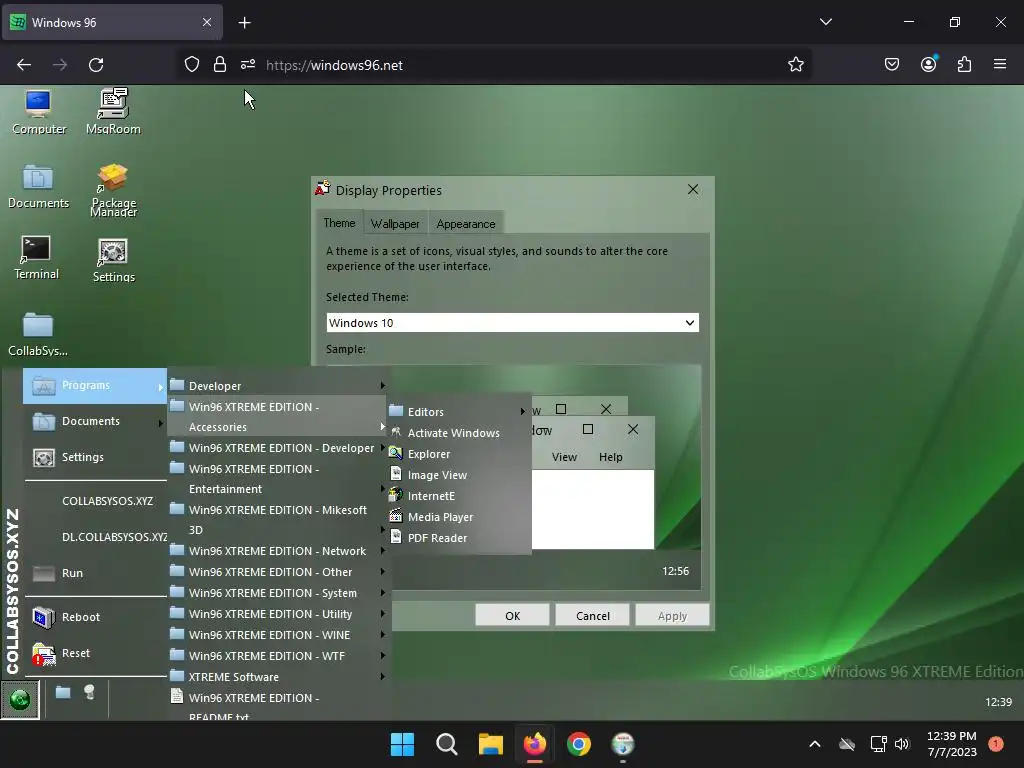The height and width of the screenshot is (768, 1024).
Task: Open the Firefox account icon
Action: point(928,65)
